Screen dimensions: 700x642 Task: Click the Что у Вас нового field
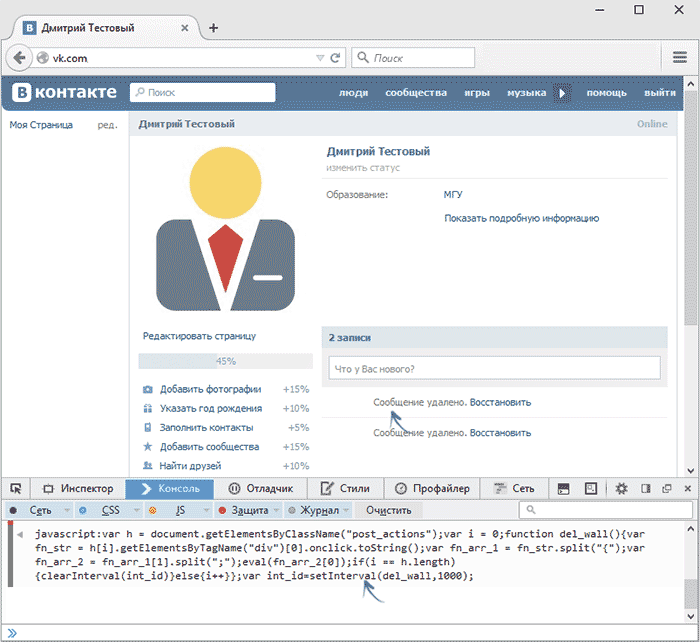(x=494, y=369)
